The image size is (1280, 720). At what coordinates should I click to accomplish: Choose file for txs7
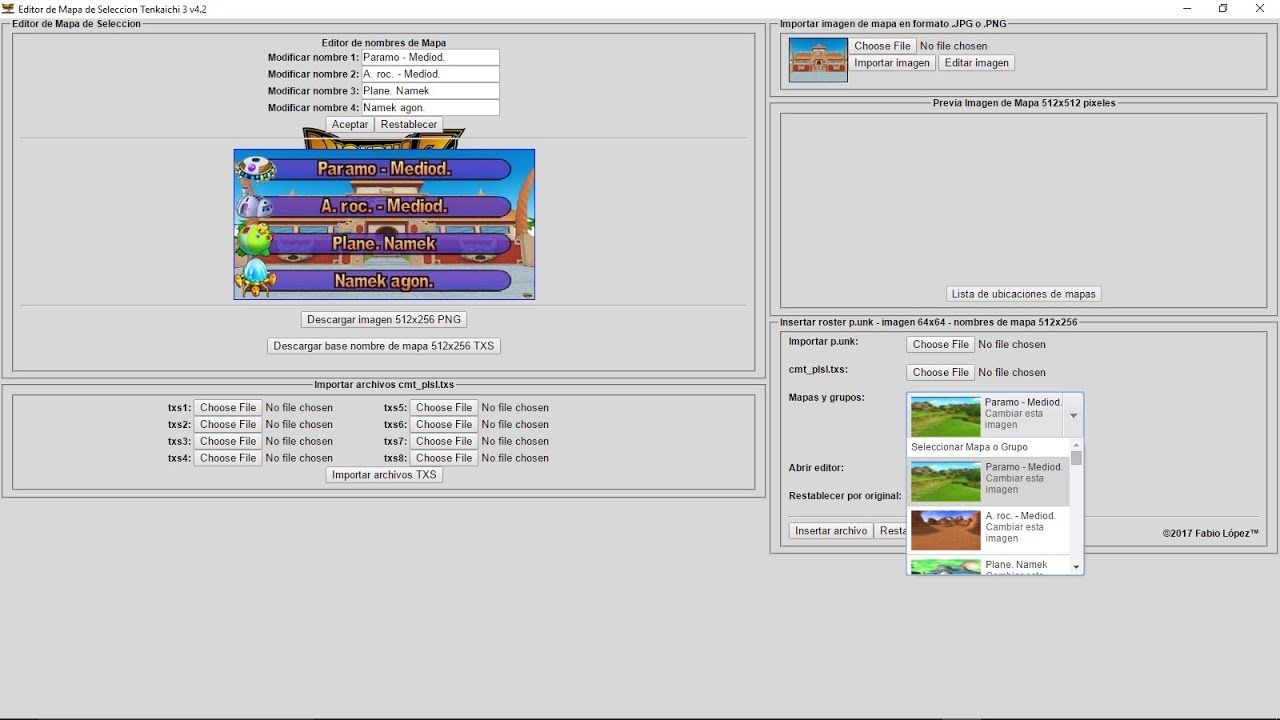point(444,441)
